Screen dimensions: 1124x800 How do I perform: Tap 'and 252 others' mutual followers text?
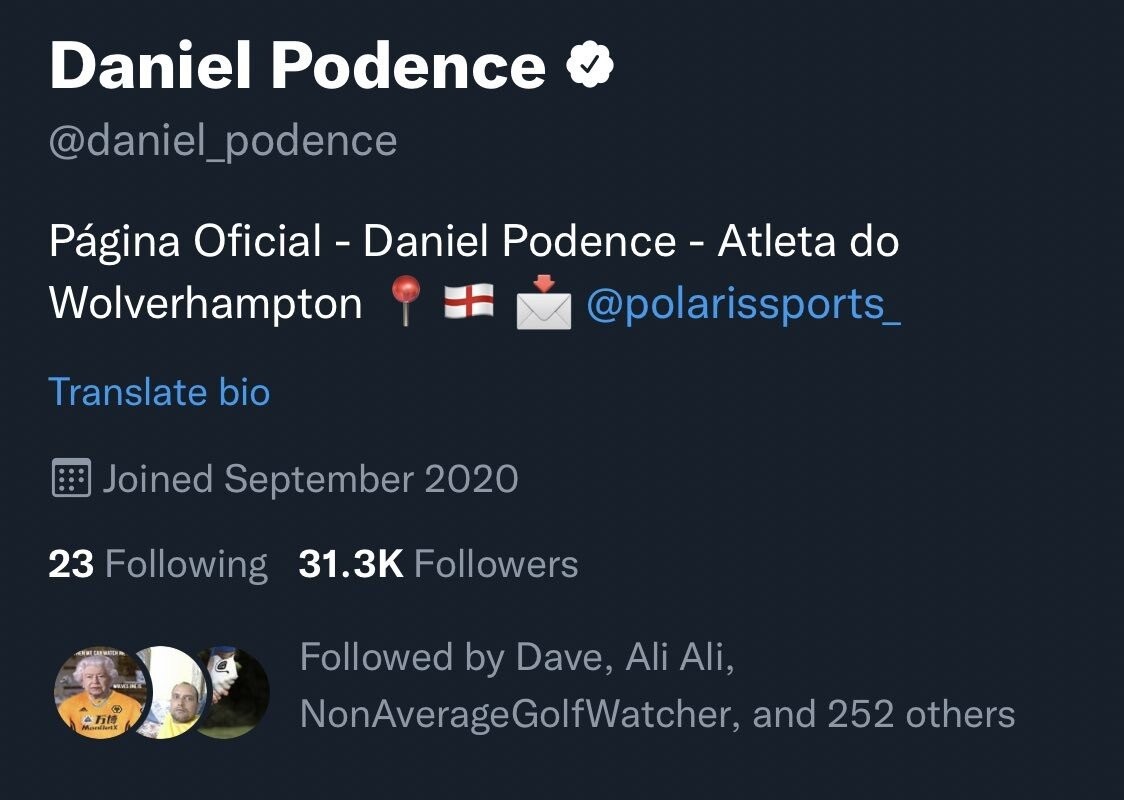tap(884, 715)
